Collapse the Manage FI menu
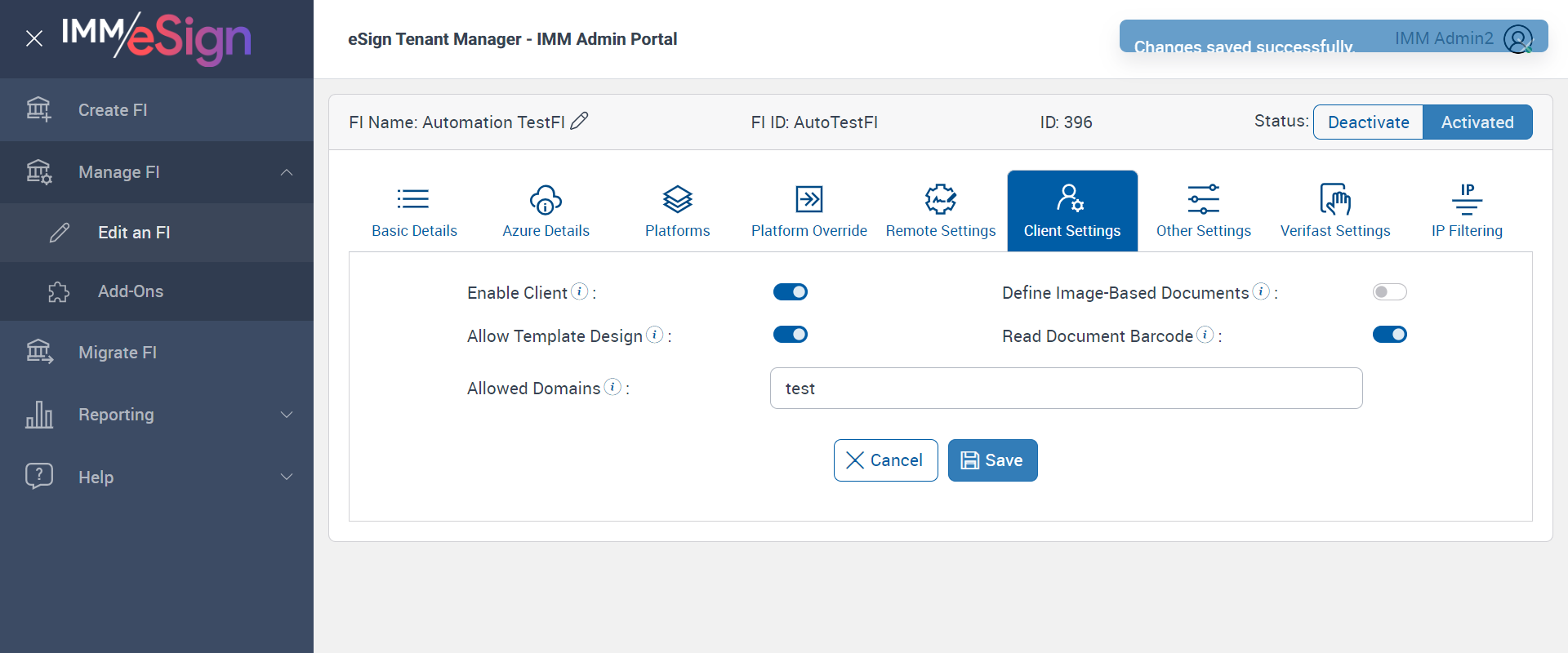1568x653 pixels. [287, 172]
